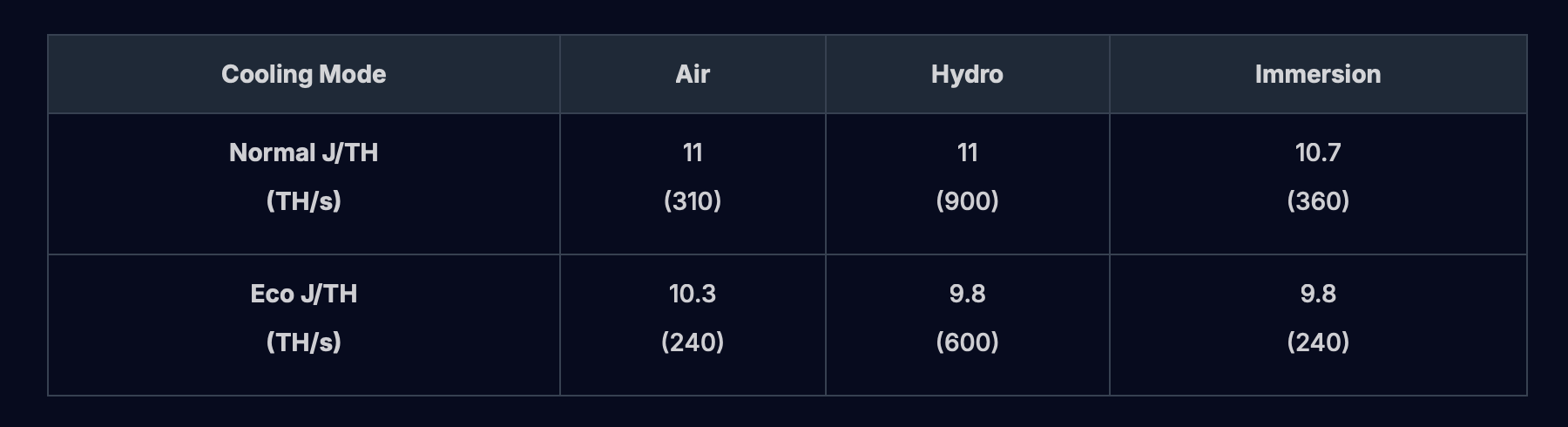Select the (900) hashrate value
The width and height of the screenshot is (1568, 427).
[967, 201]
